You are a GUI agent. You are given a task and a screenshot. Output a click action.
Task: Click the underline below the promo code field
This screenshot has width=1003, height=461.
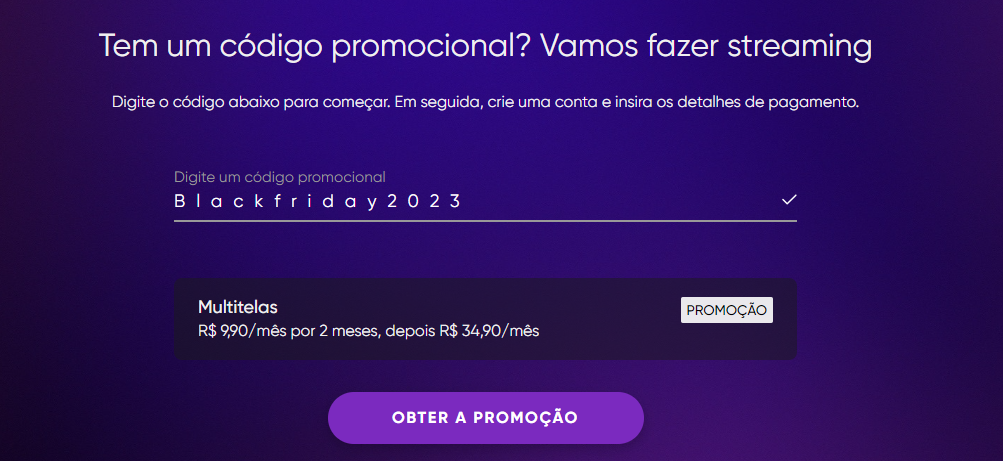click(x=485, y=221)
